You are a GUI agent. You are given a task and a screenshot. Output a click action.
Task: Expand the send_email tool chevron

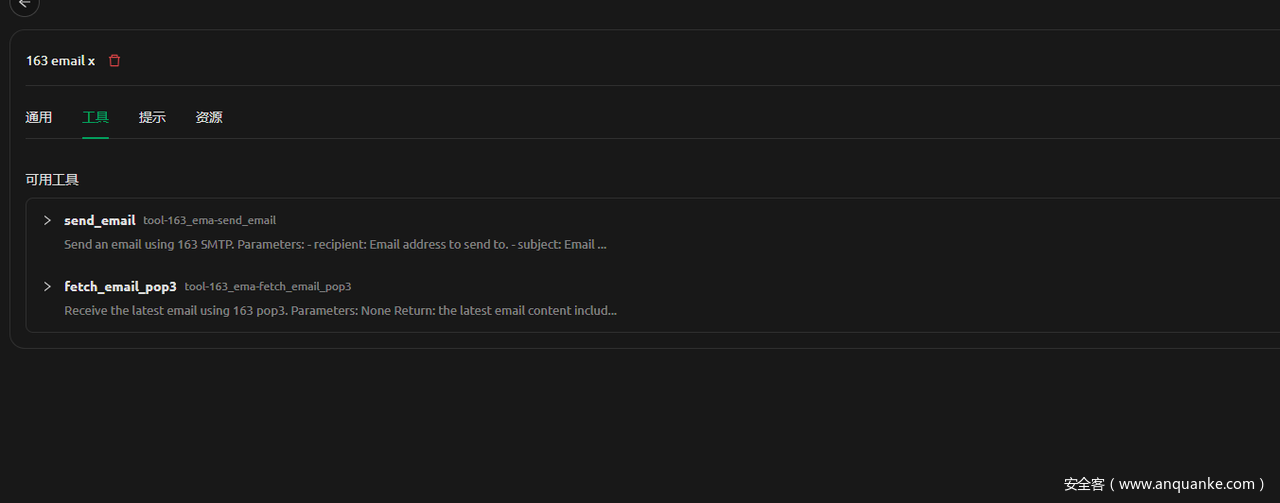(x=47, y=220)
